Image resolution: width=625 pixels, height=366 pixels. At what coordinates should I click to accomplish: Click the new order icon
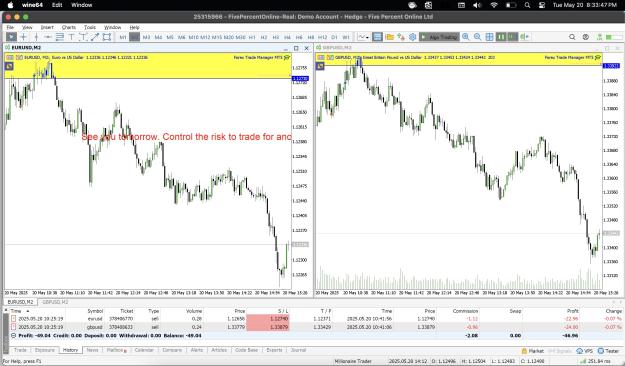401,37
